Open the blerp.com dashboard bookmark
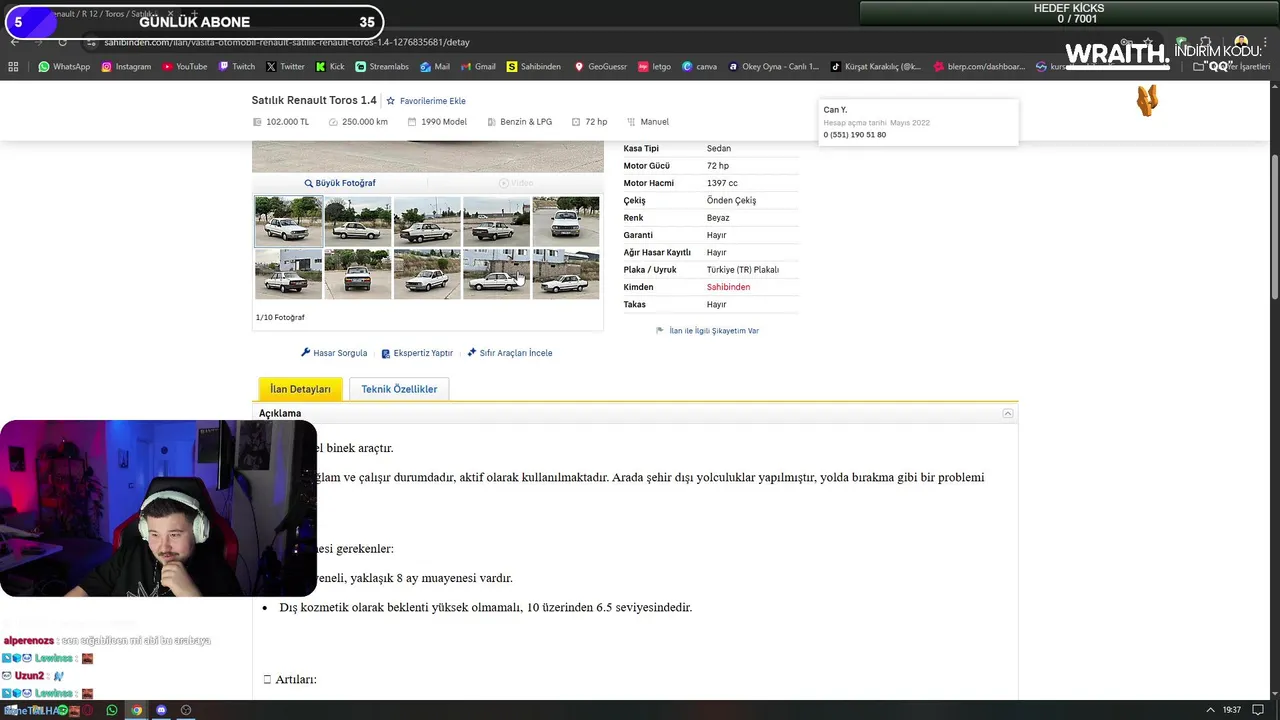The image size is (1280, 720). [x=979, y=67]
